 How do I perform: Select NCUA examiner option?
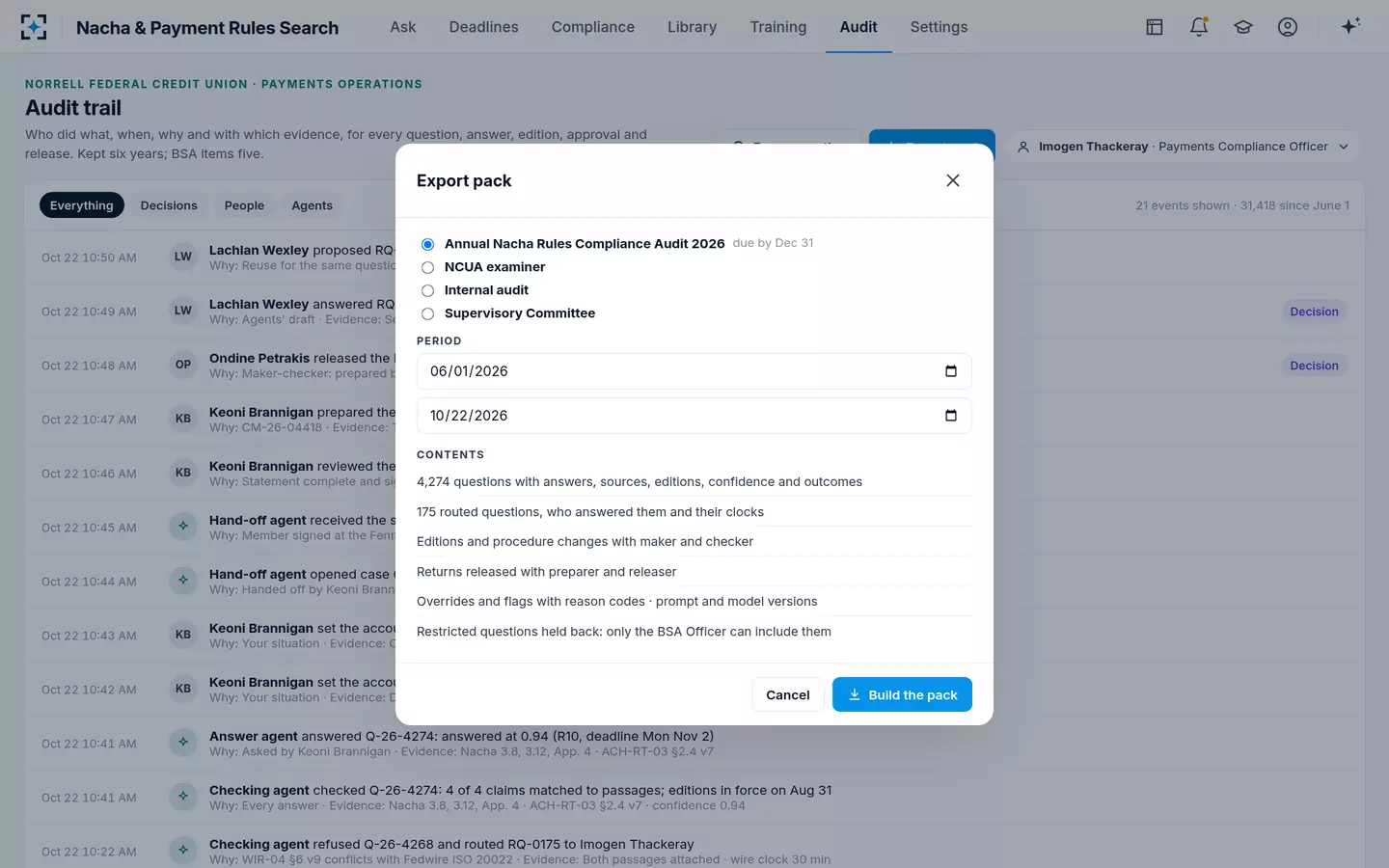pyautogui.click(x=427, y=267)
